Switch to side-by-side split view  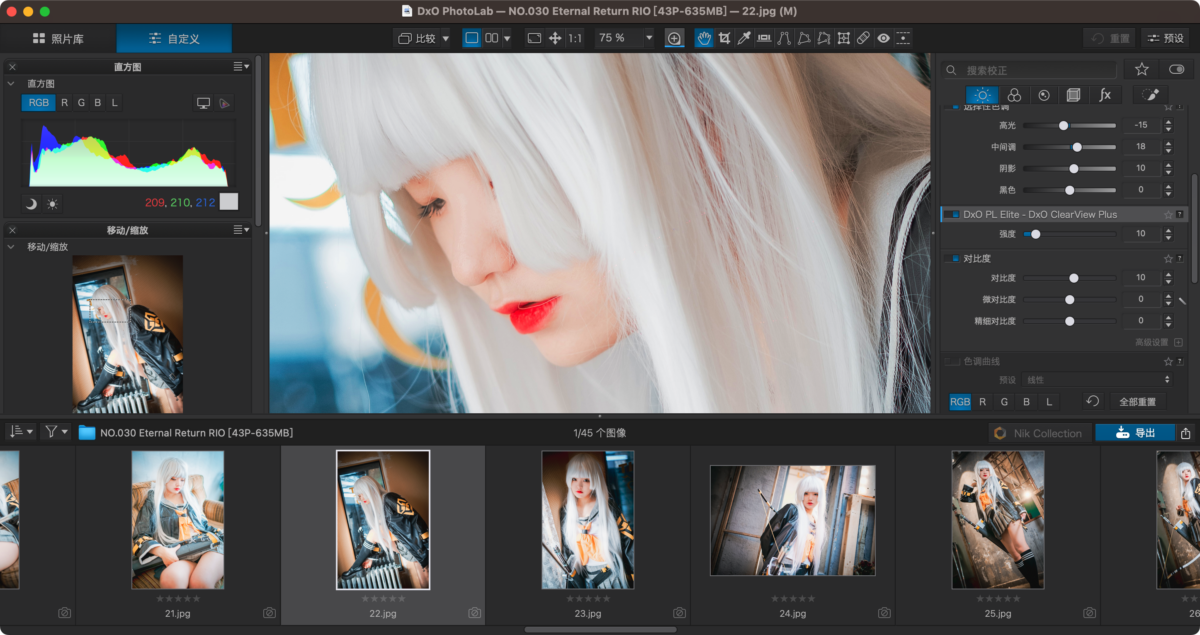pos(492,38)
